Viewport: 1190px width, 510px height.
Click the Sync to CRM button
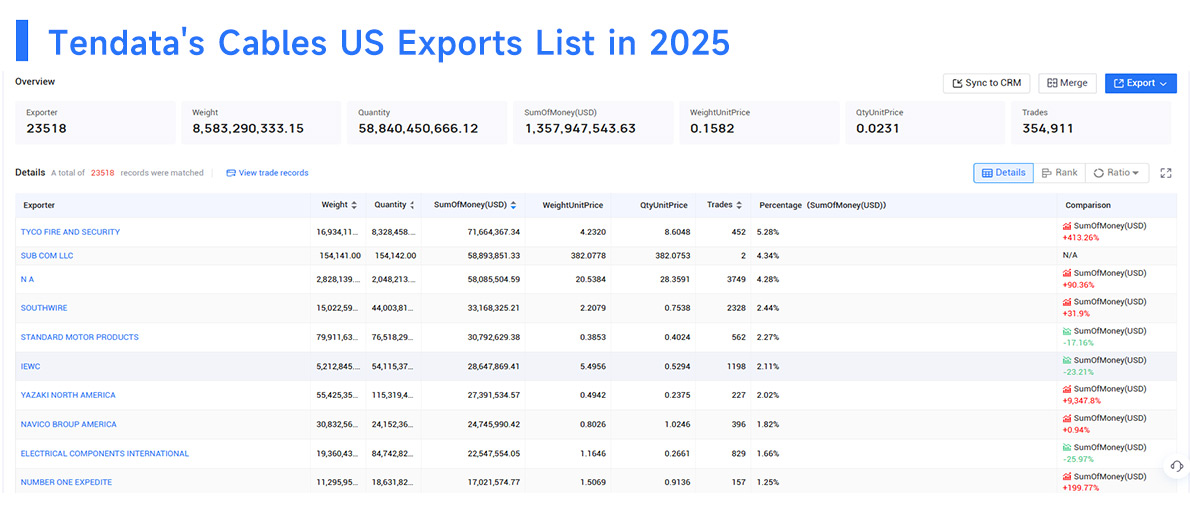coord(986,83)
